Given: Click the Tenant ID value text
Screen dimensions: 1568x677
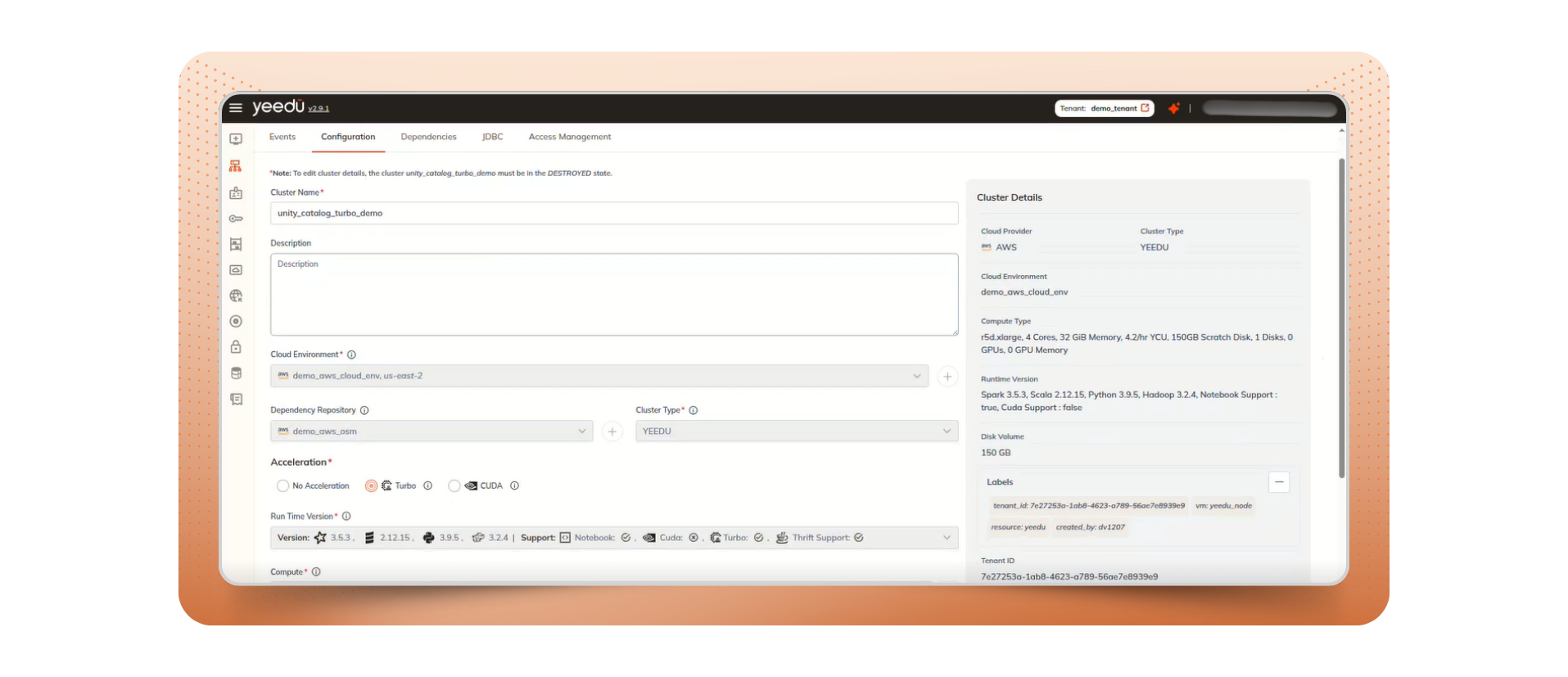Looking at the screenshot, I should tap(1069, 576).
